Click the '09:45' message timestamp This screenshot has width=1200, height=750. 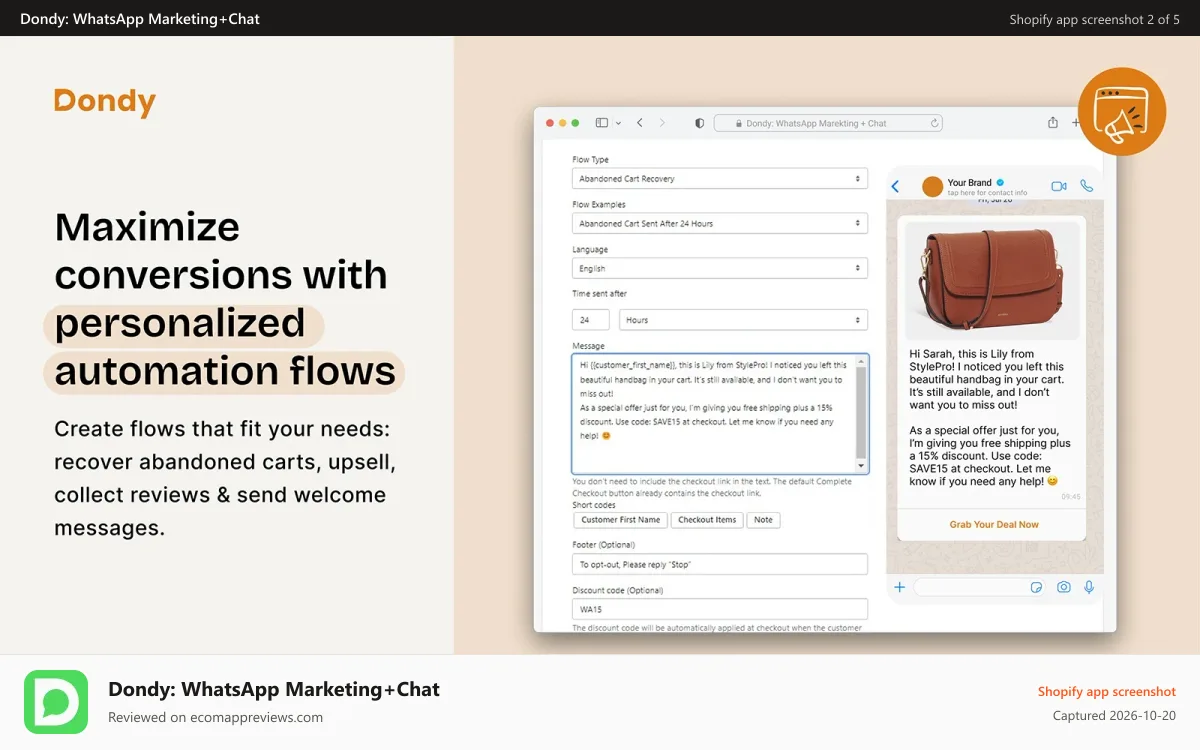coord(1071,496)
